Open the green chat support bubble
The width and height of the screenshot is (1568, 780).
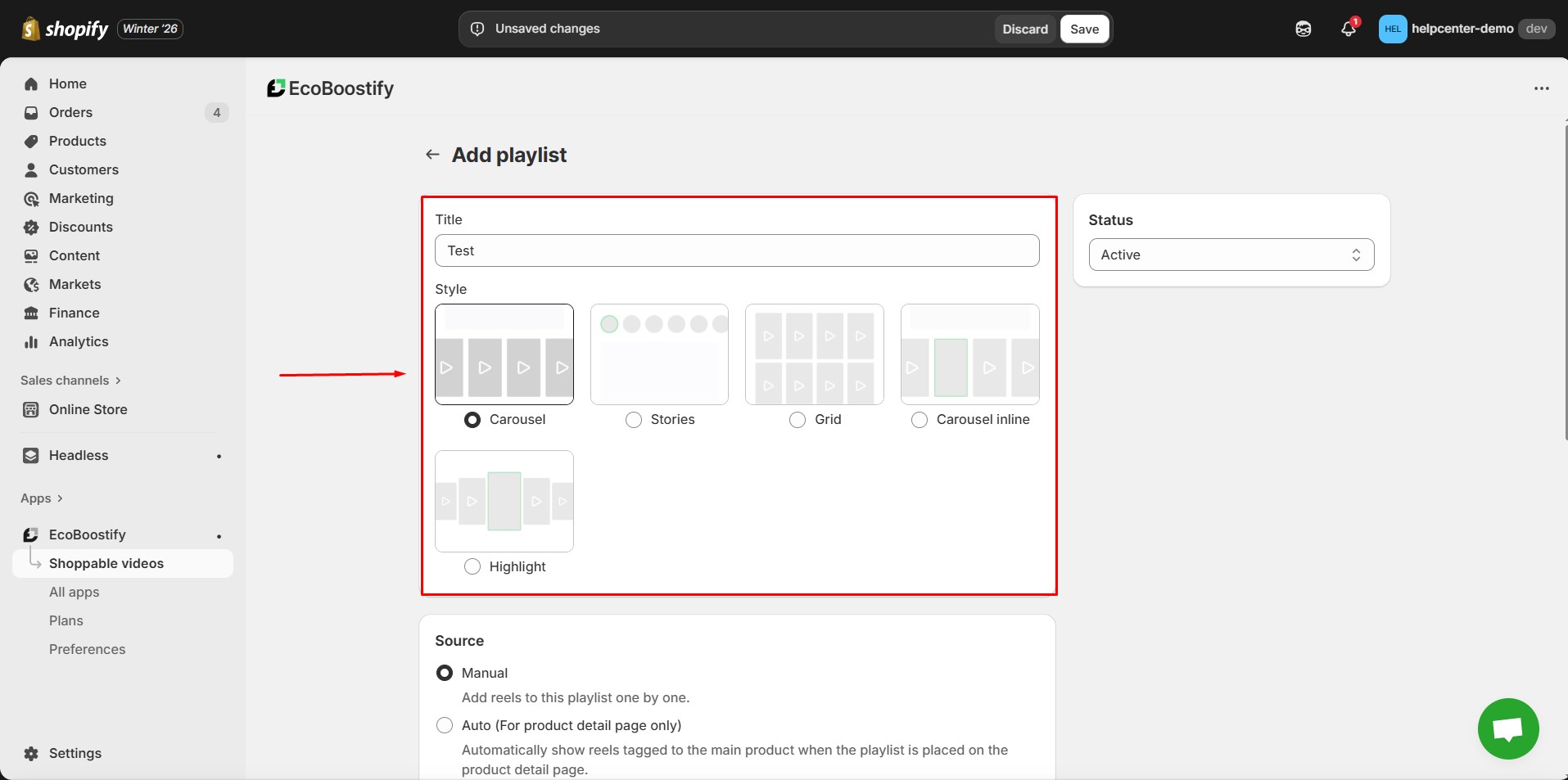point(1507,728)
